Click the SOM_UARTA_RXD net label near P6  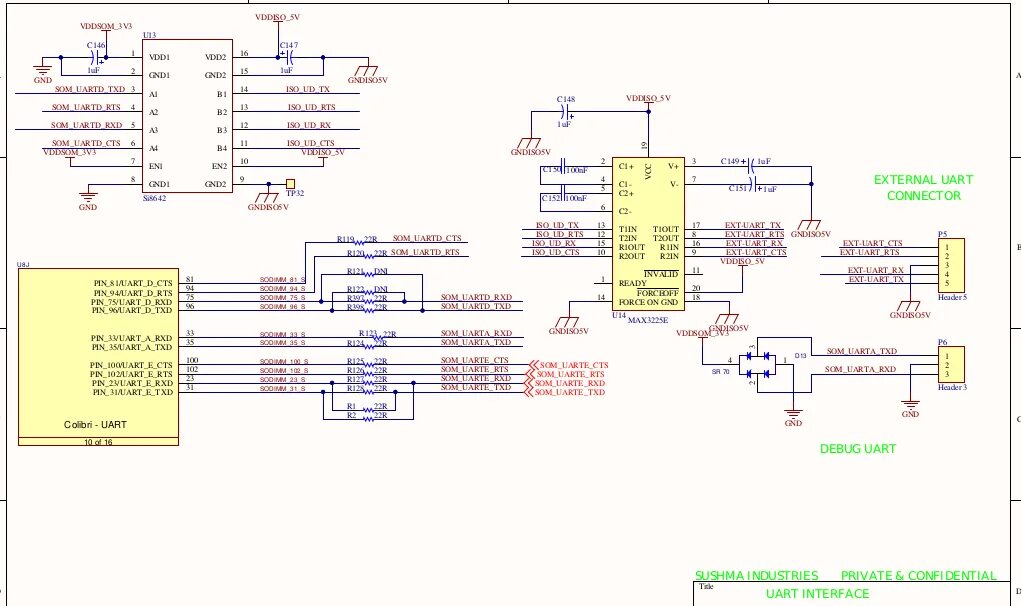coord(860,369)
